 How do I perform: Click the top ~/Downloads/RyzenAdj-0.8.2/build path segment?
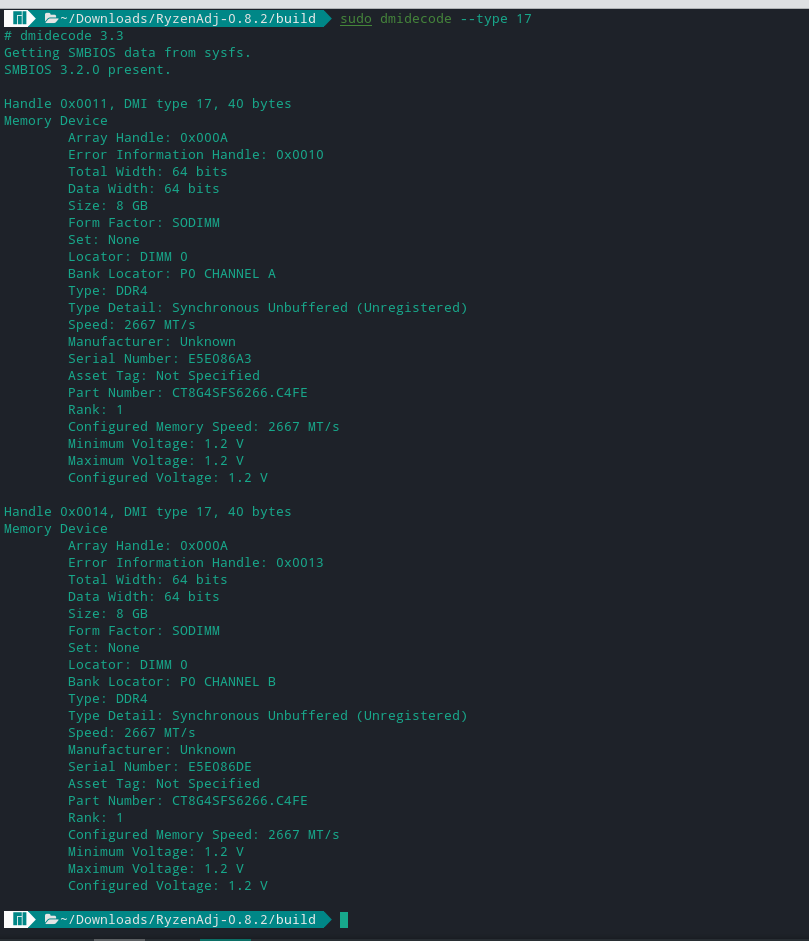(x=188, y=19)
